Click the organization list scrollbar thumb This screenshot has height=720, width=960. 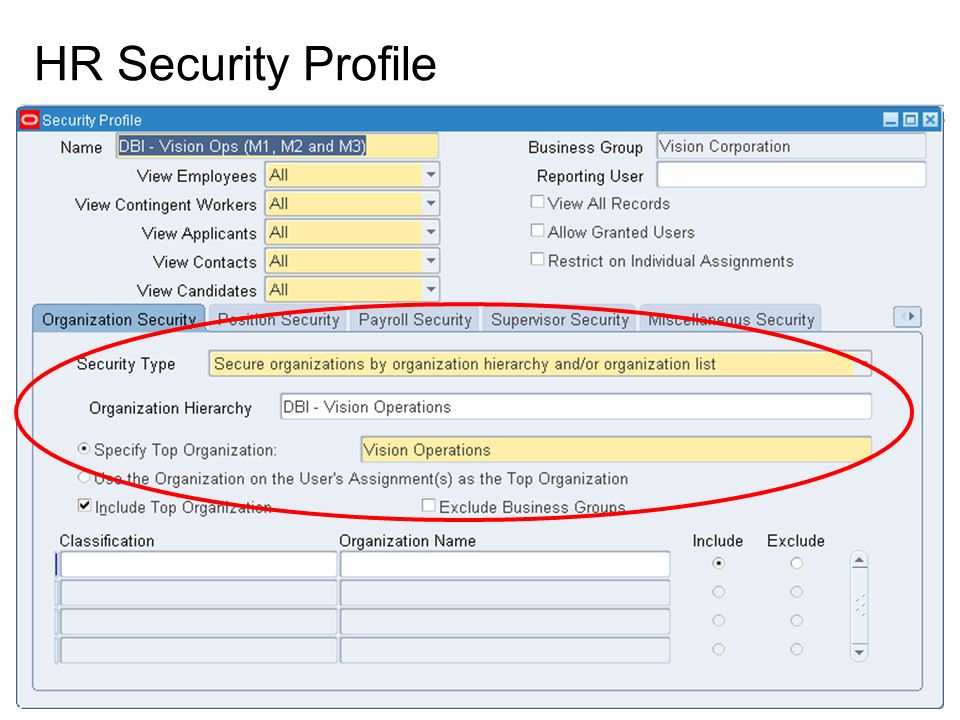(860, 605)
